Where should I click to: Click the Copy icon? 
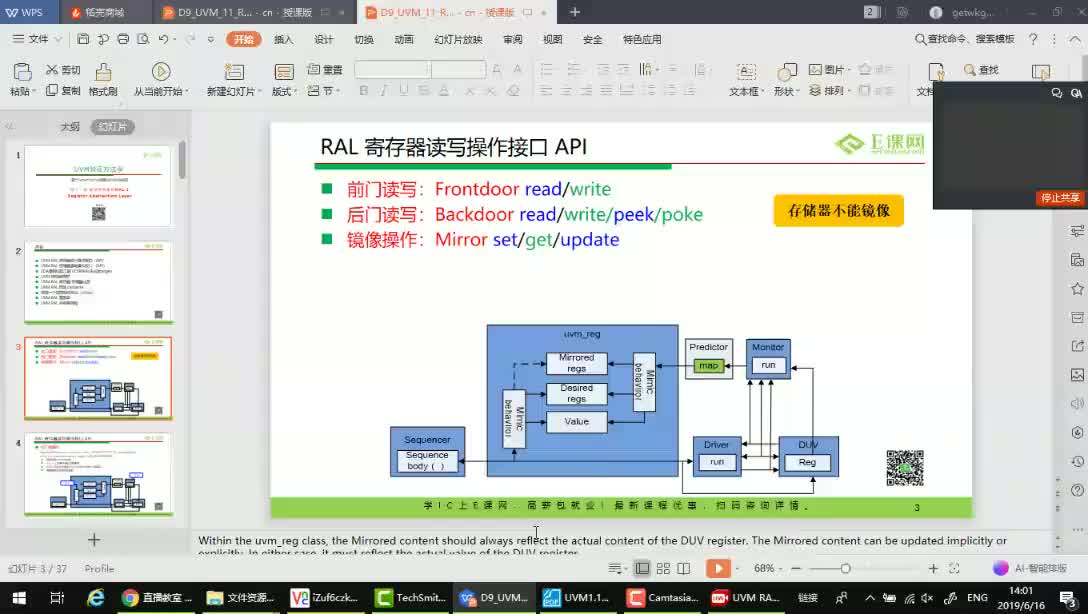coord(52,90)
